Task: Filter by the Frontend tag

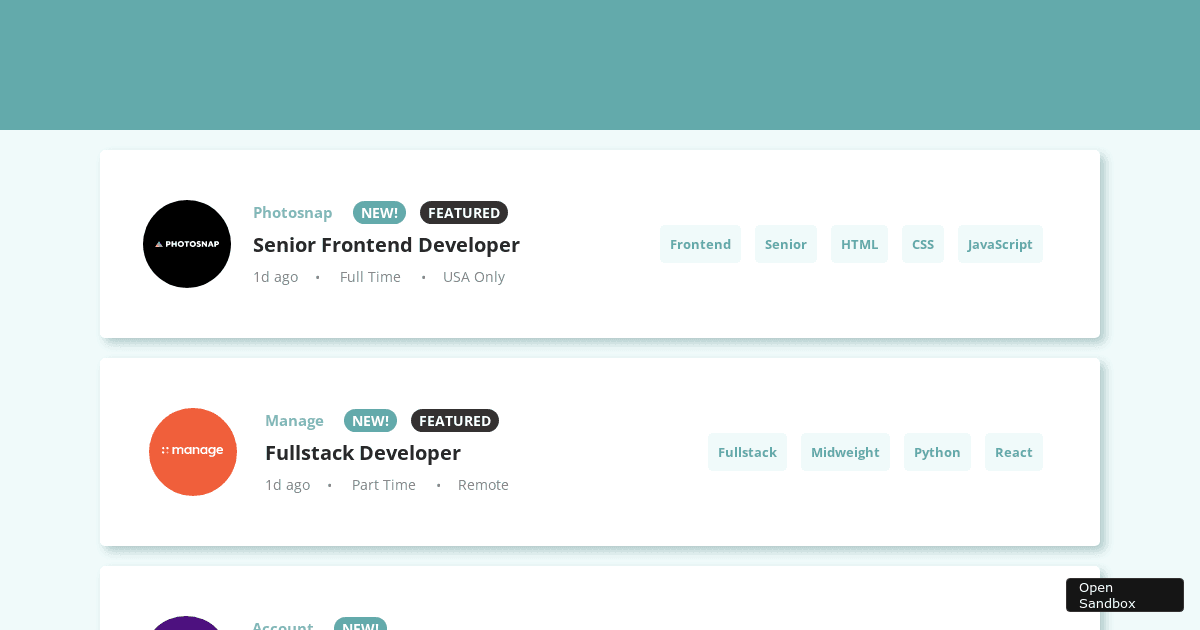Action: tap(700, 244)
